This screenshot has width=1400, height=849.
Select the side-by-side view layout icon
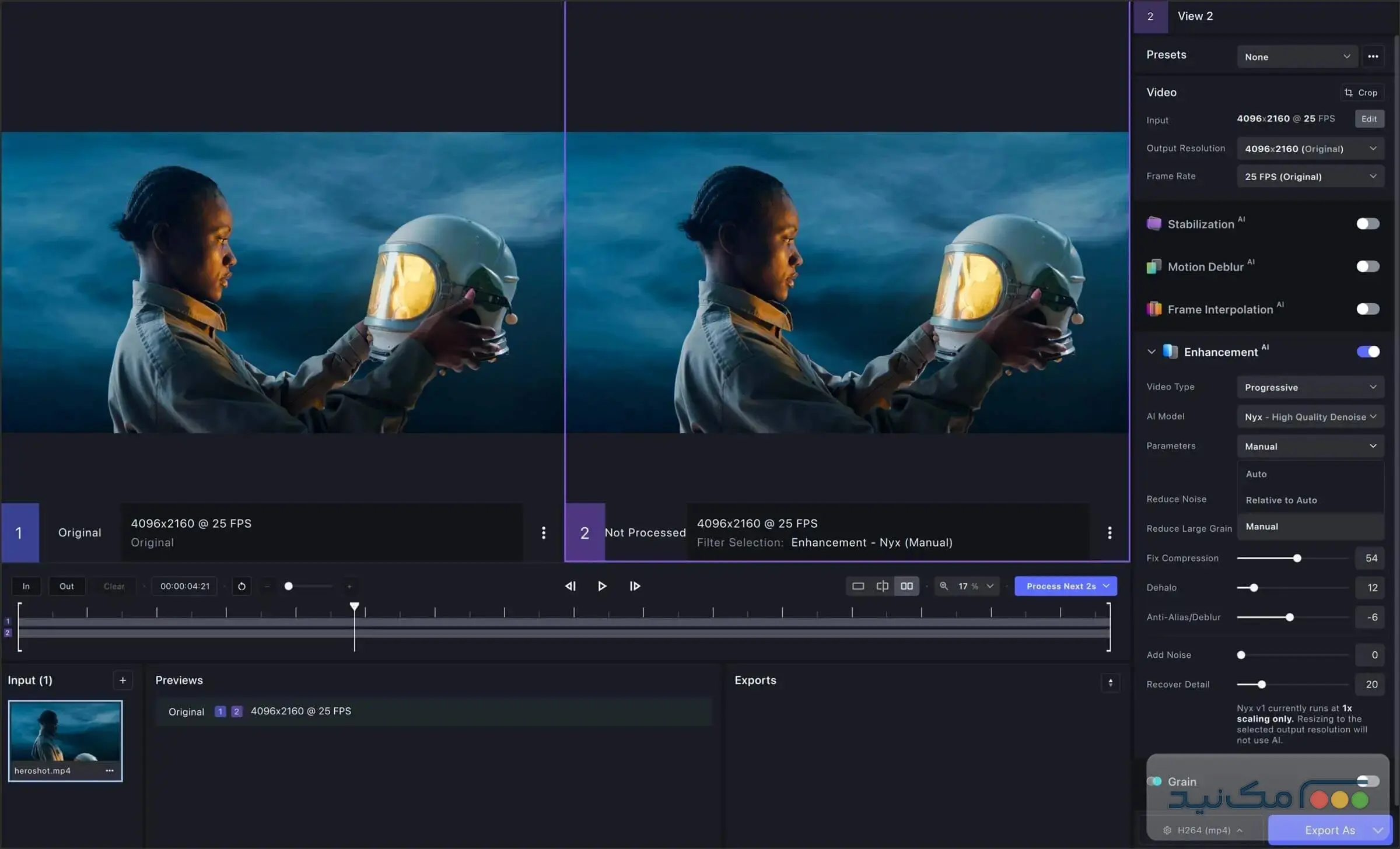click(907, 586)
